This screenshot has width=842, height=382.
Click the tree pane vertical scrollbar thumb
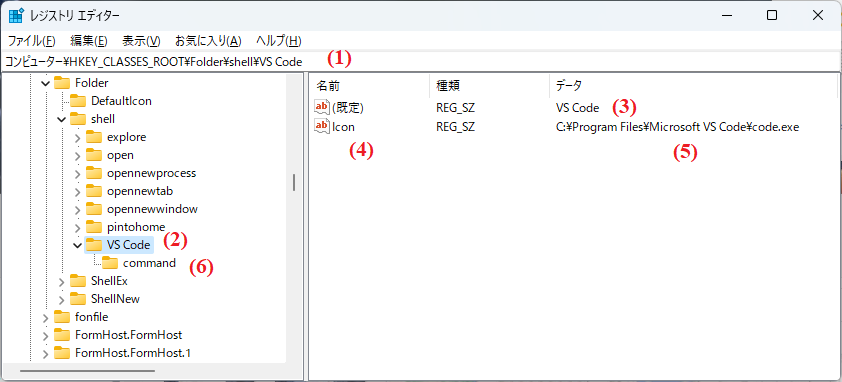click(294, 182)
